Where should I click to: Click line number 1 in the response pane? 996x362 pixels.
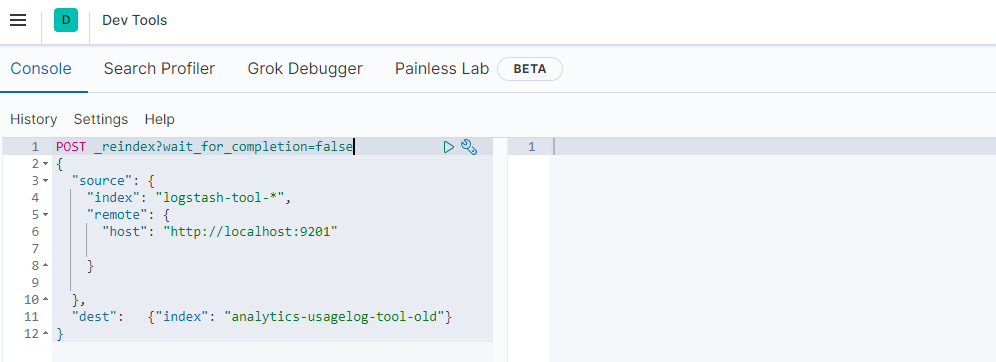[531, 147]
